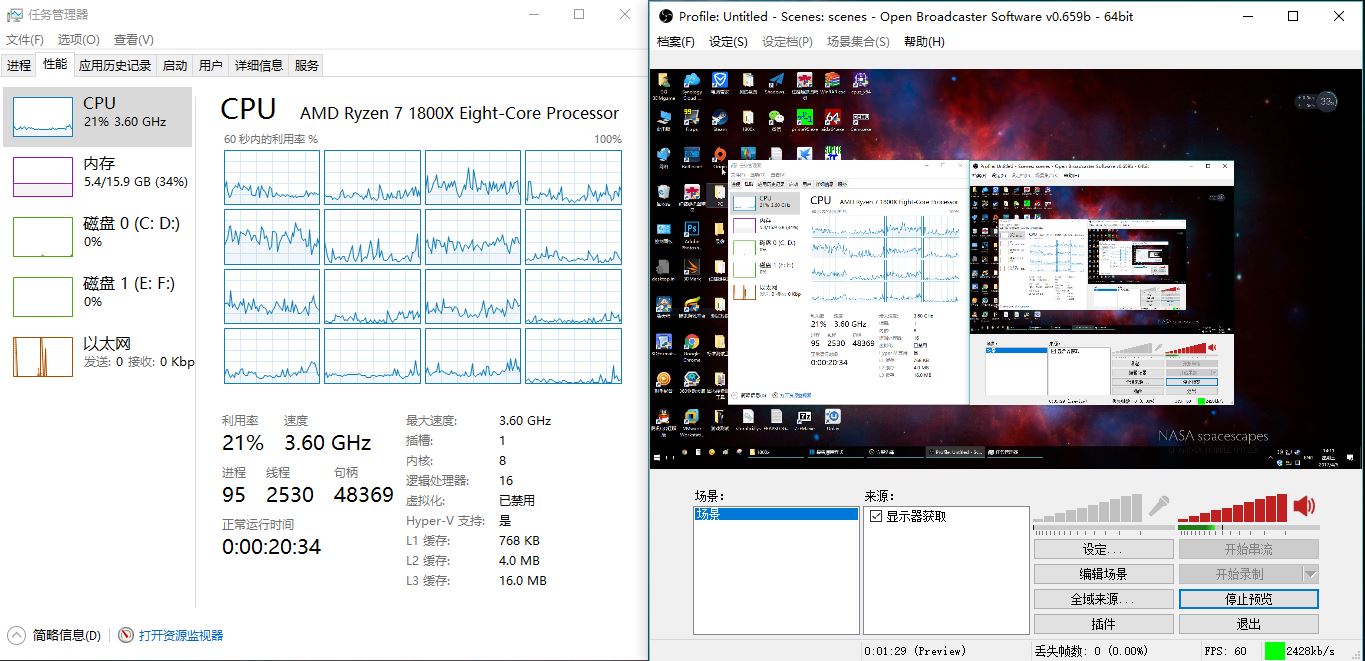
Task: Mute the microphone icon in OBS
Action: click(x=1159, y=506)
